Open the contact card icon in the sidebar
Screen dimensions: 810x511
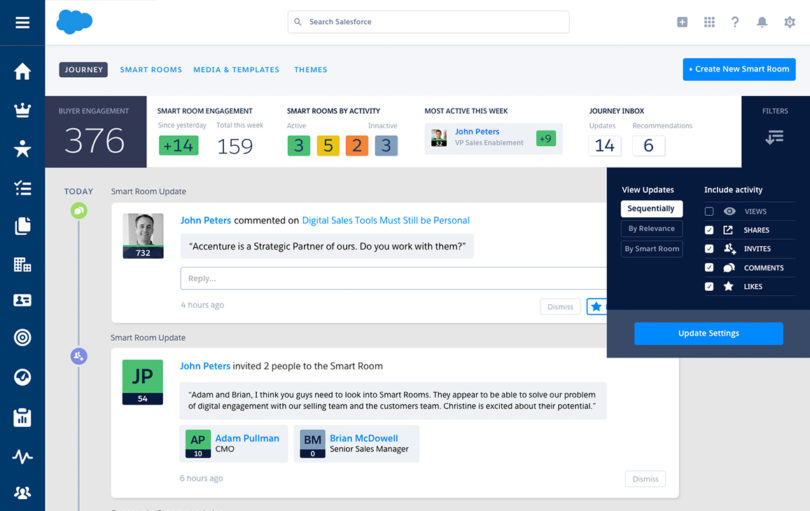(22, 300)
